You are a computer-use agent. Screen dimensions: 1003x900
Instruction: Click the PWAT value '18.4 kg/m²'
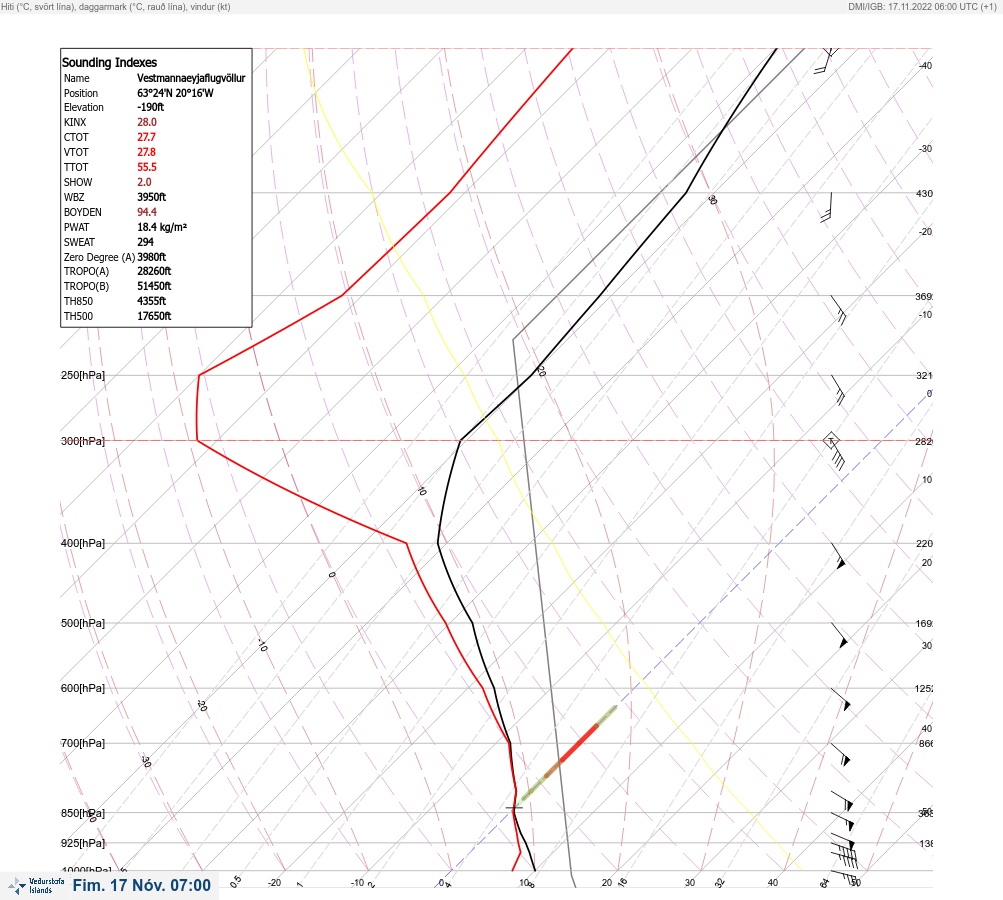pos(162,227)
